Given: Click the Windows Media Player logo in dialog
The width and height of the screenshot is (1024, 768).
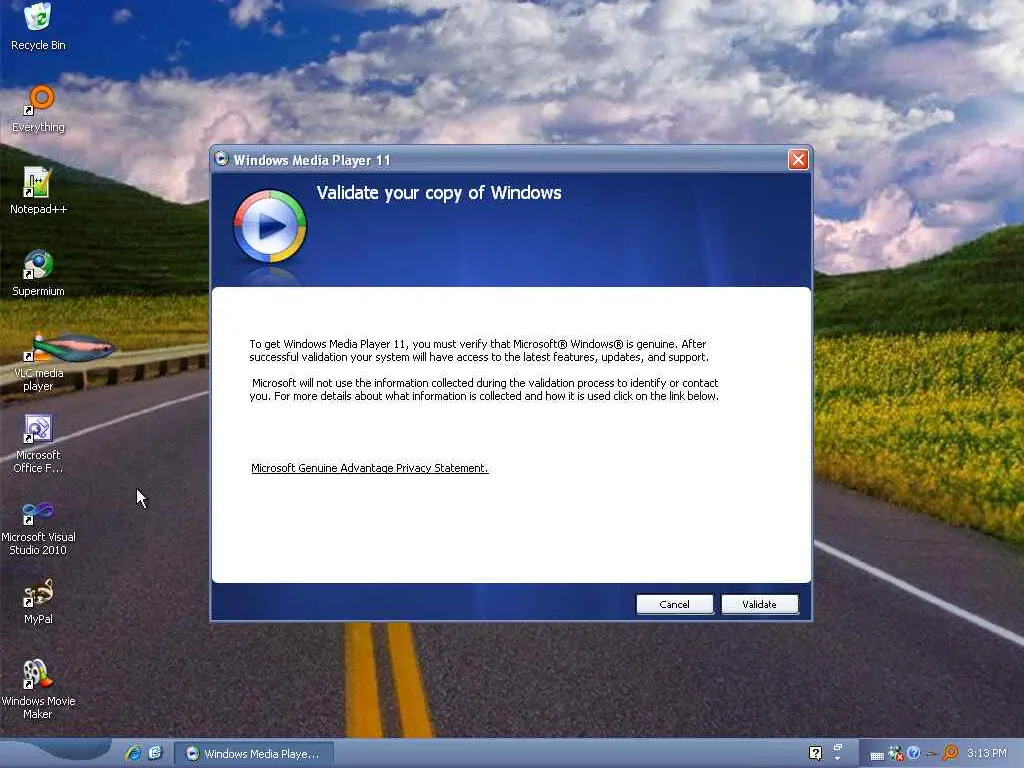Looking at the screenshot, I should [270, 226].
